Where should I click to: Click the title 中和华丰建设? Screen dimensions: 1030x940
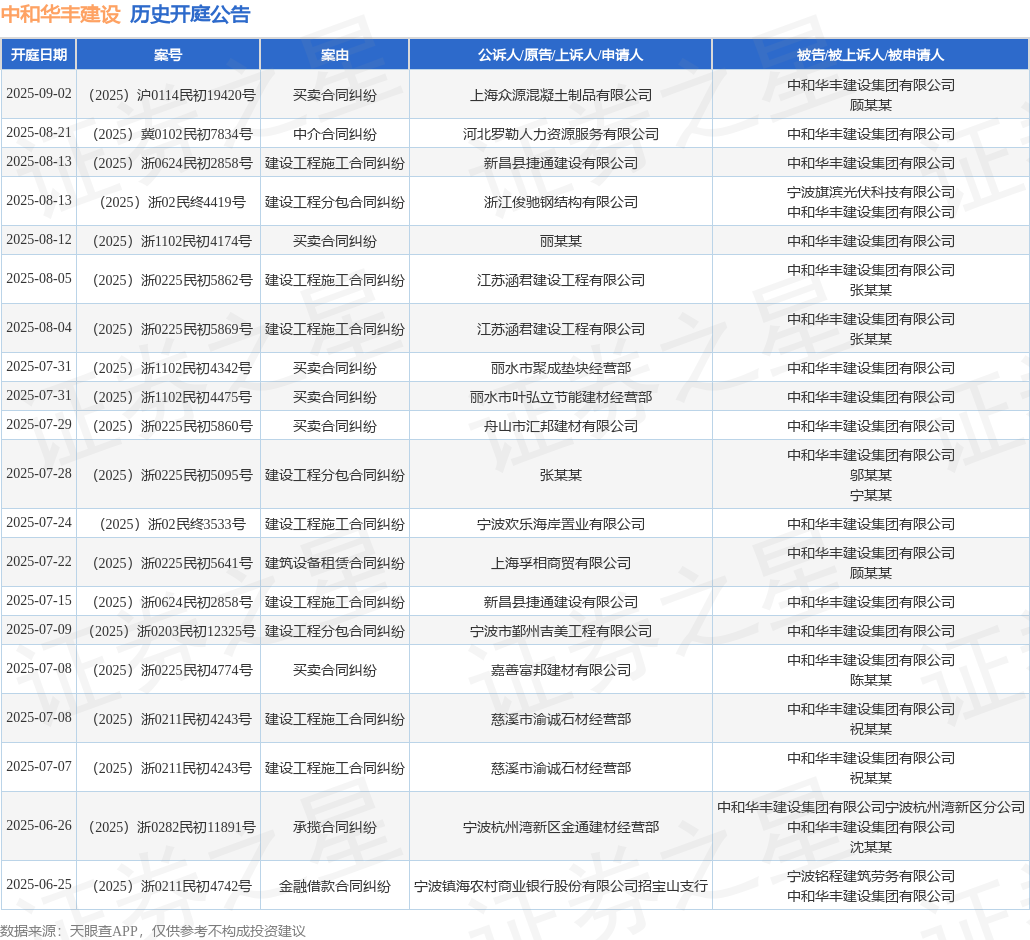[61, 14]
